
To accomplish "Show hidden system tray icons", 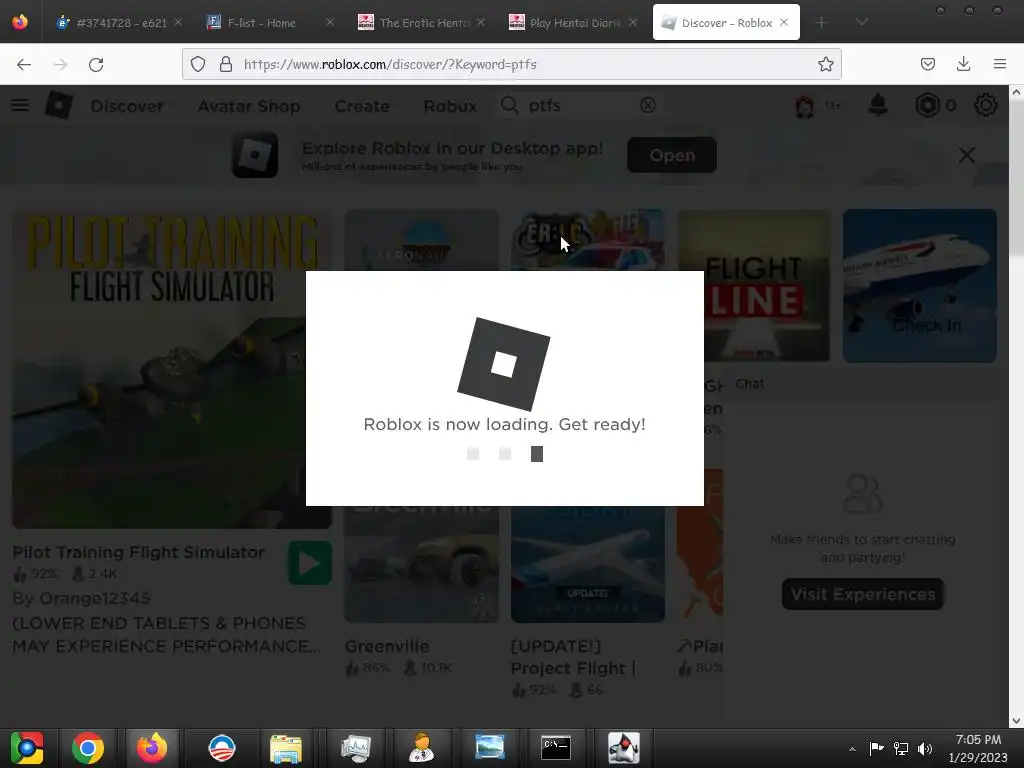I will [852, 749].
